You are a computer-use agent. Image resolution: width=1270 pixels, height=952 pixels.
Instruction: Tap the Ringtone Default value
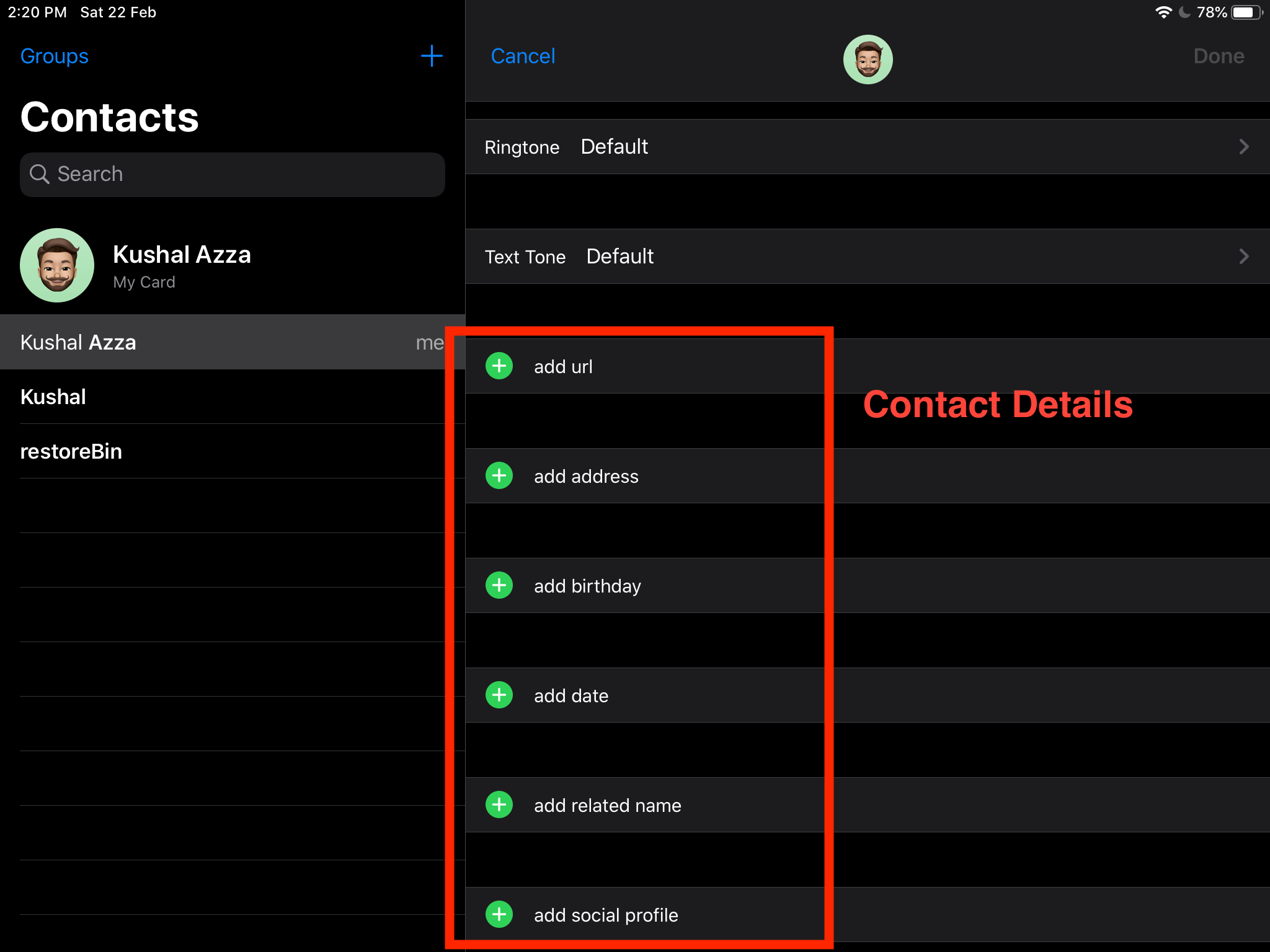614,147
